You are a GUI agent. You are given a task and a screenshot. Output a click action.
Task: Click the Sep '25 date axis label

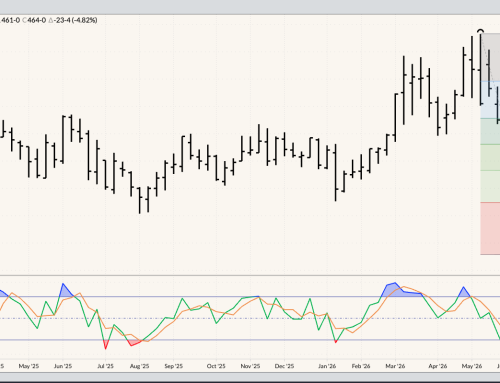174,366
